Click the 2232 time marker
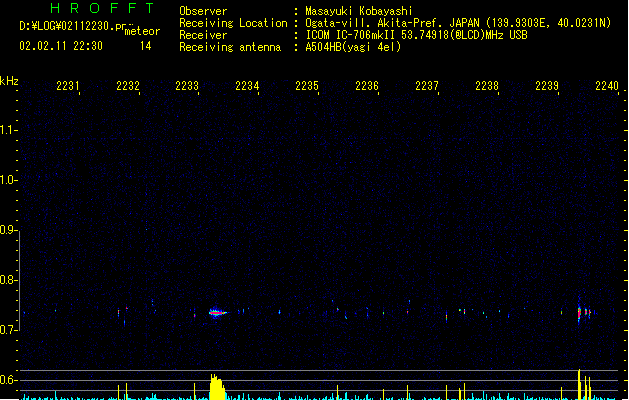Image resolution: width=629 pixels, height=400 pixels. point(128,85)
